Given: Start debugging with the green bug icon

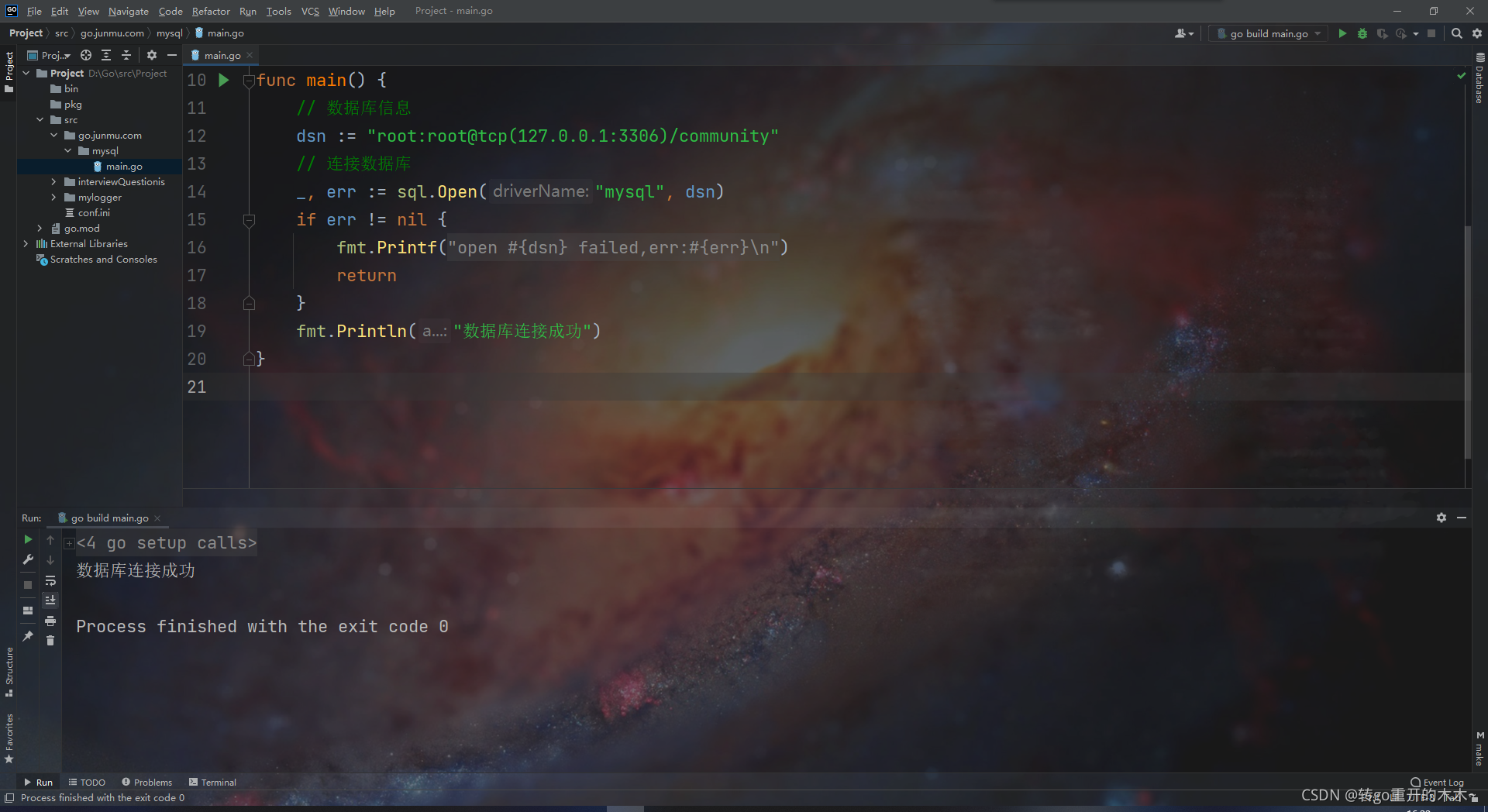Looking at the screenshot, I should pos(1362,33).
